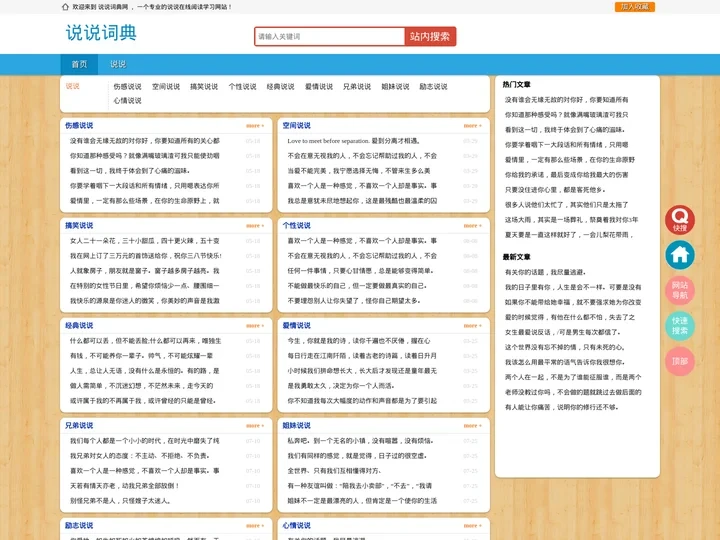Open '天若有情天亦老,动我兄弟全部放倒' entry
Screen dimensions: 720x540
[x=124, y=486]
